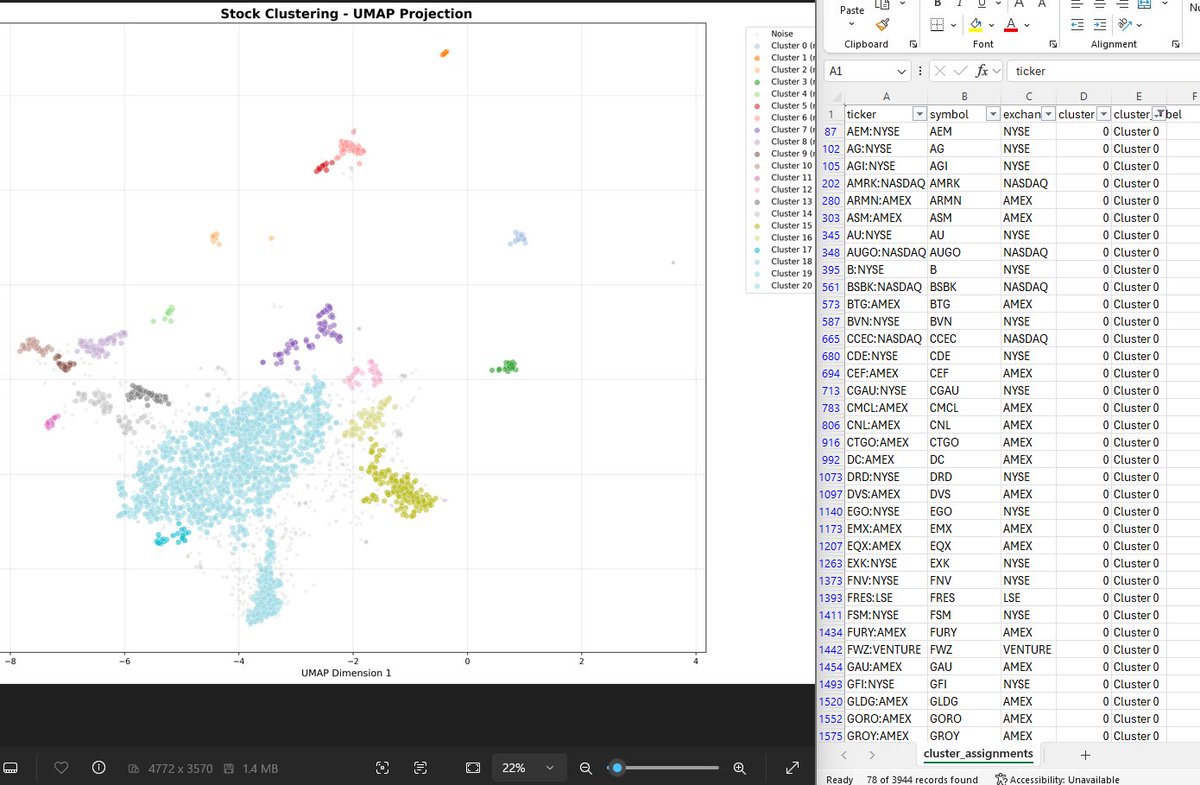Click the Decrease Indent icon
Image resolution: width=1200 pixels, height=785 pixels.
point(1076,25)
